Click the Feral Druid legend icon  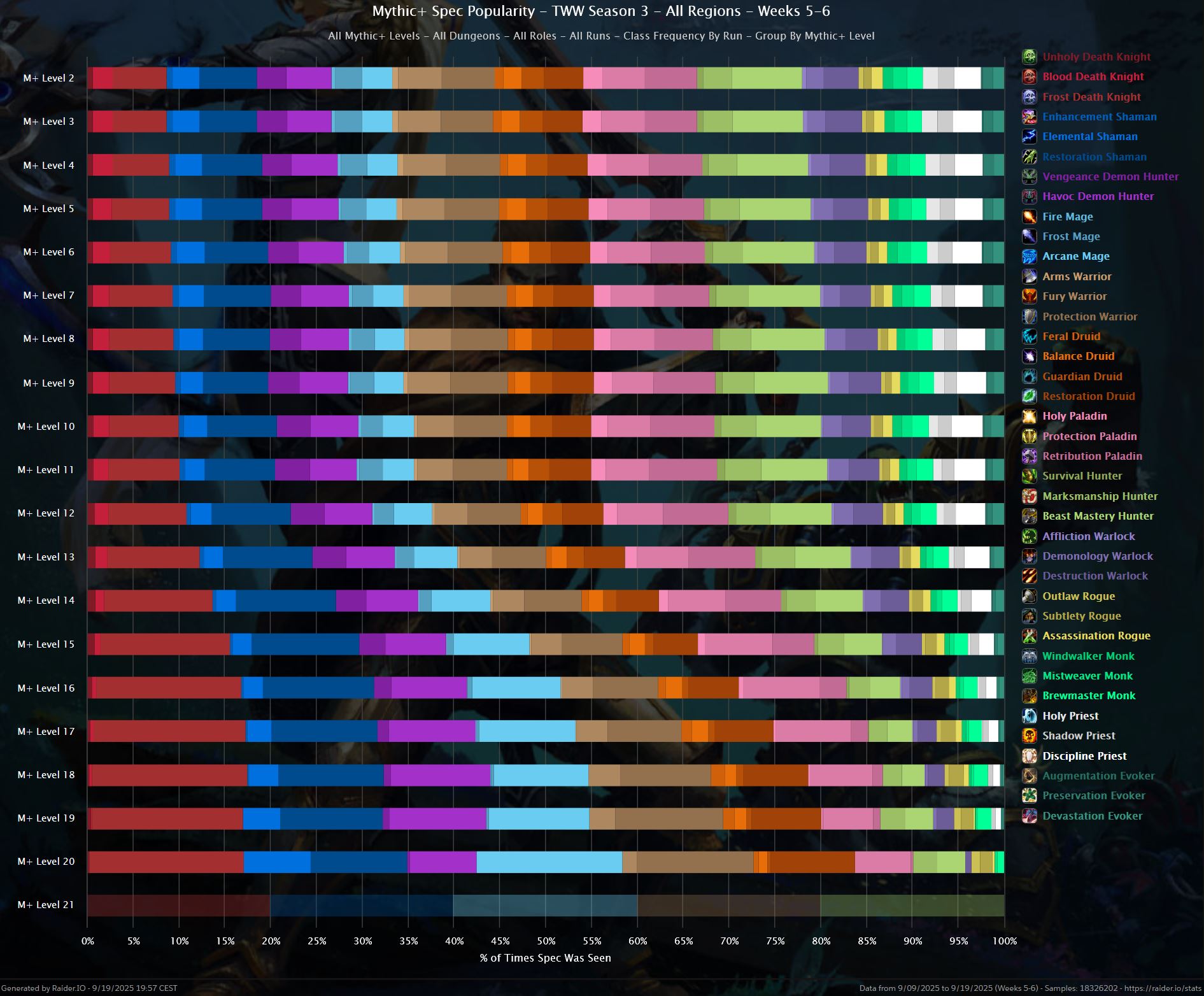[x=1029, y=336]
